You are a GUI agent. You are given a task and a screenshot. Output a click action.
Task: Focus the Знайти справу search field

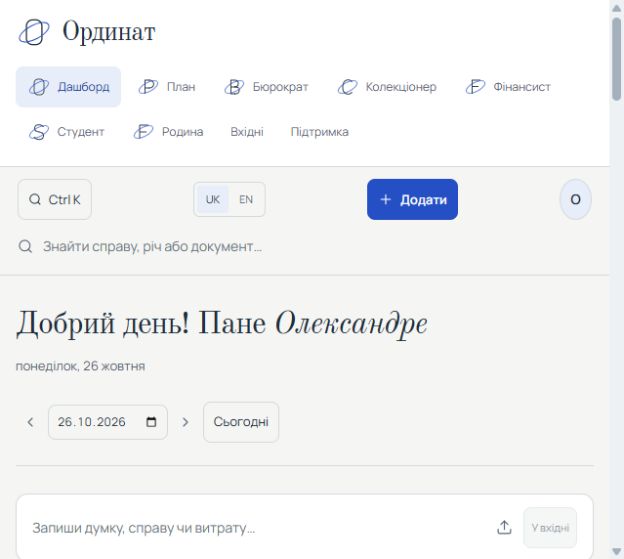coord(304,247)
